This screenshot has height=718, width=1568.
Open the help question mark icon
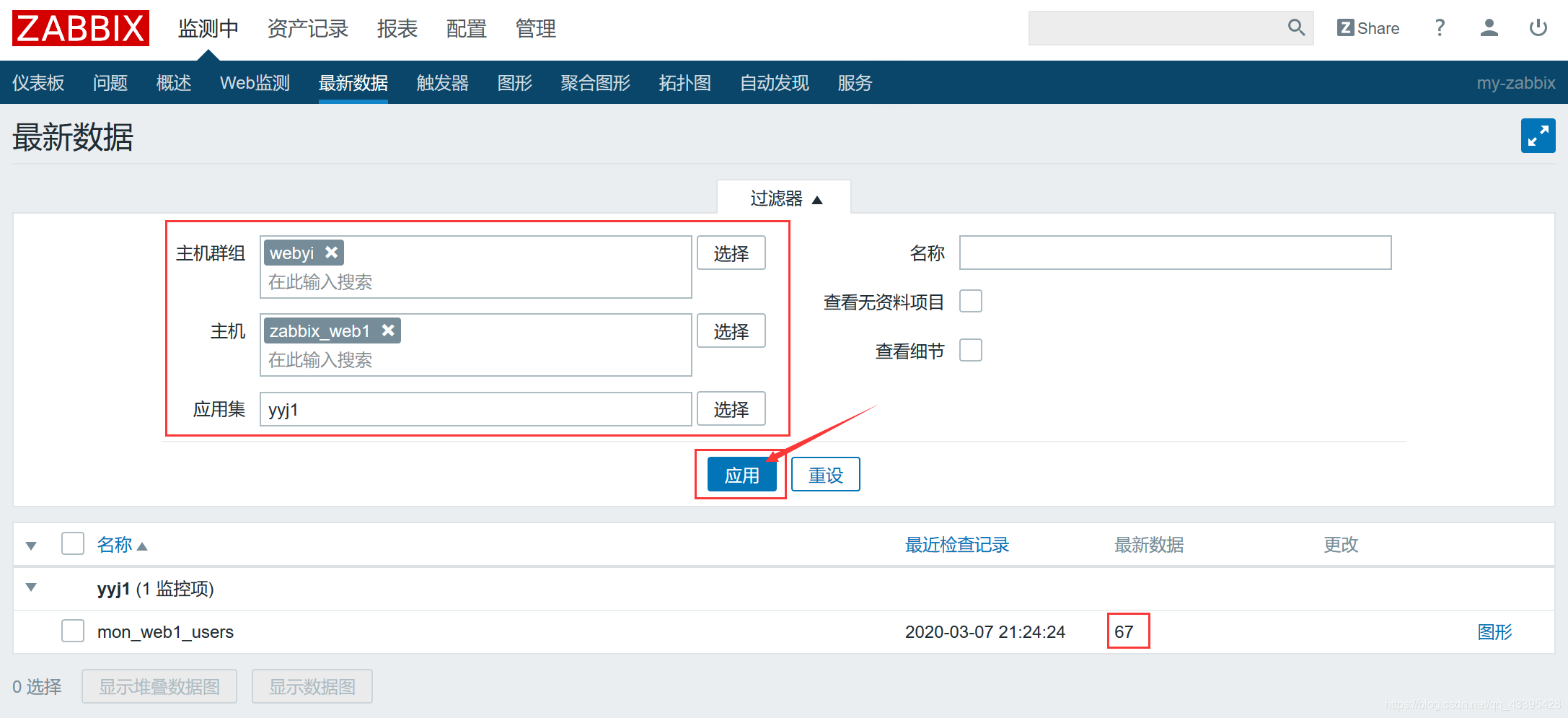click(x=1440, y=28)
